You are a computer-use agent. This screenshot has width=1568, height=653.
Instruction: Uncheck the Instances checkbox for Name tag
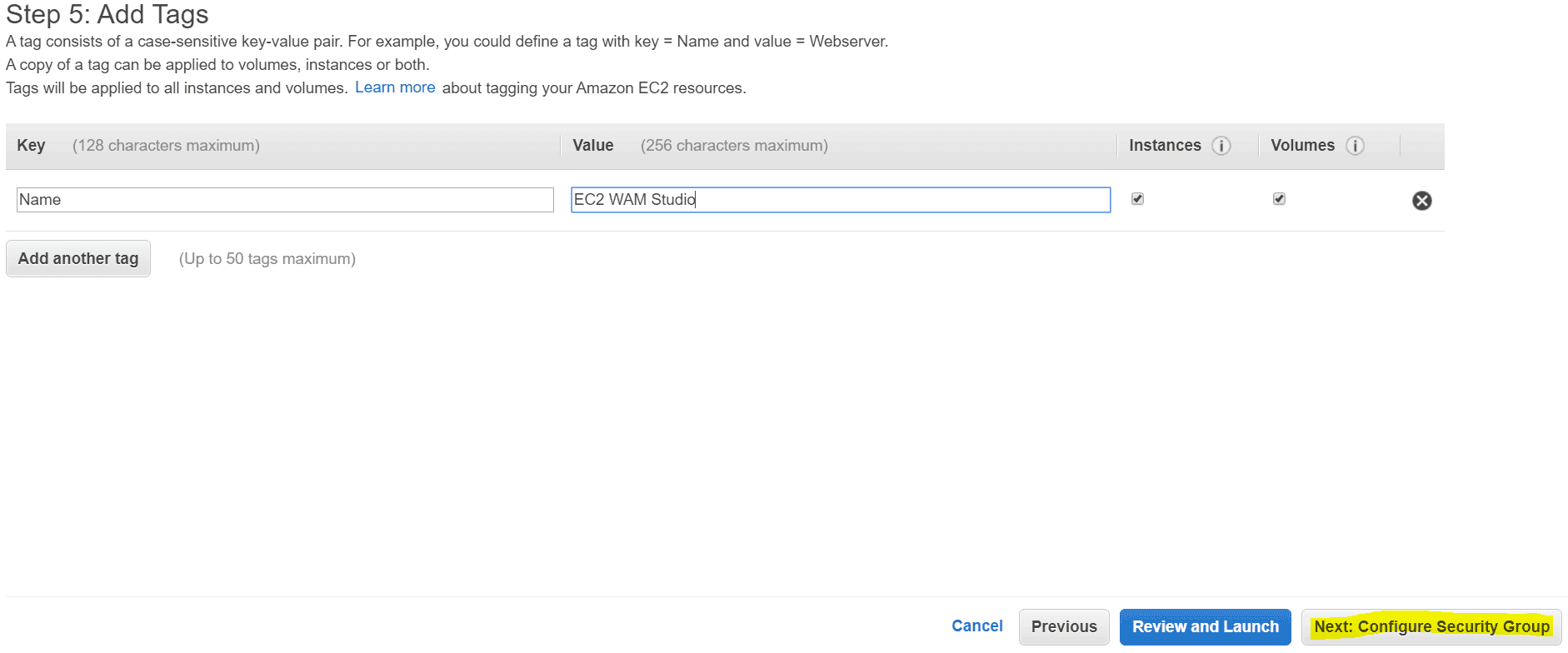click(1137, 199)
